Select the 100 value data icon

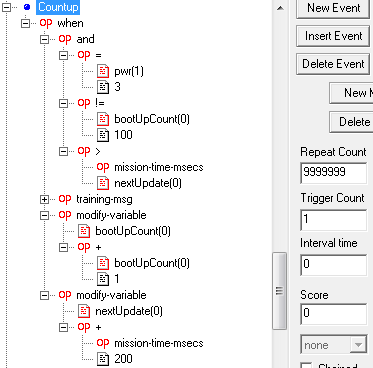(103, 135)
